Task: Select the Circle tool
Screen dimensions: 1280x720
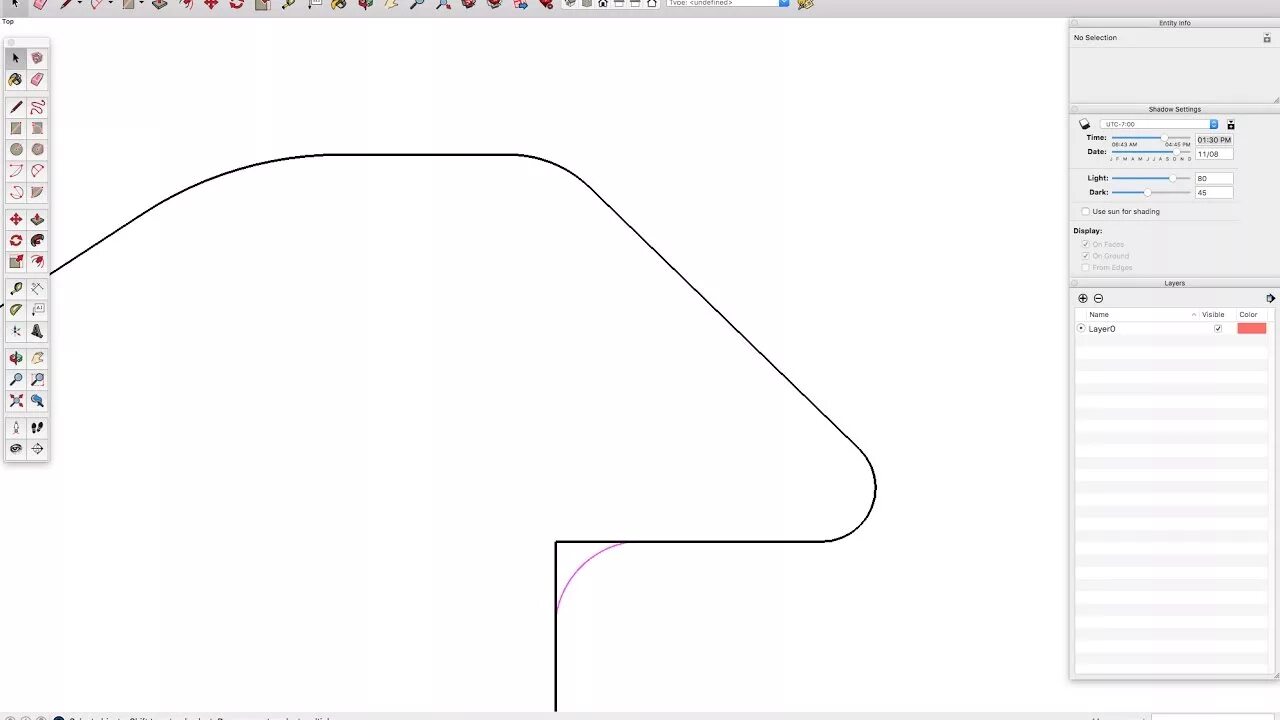Action: (16, 150)
